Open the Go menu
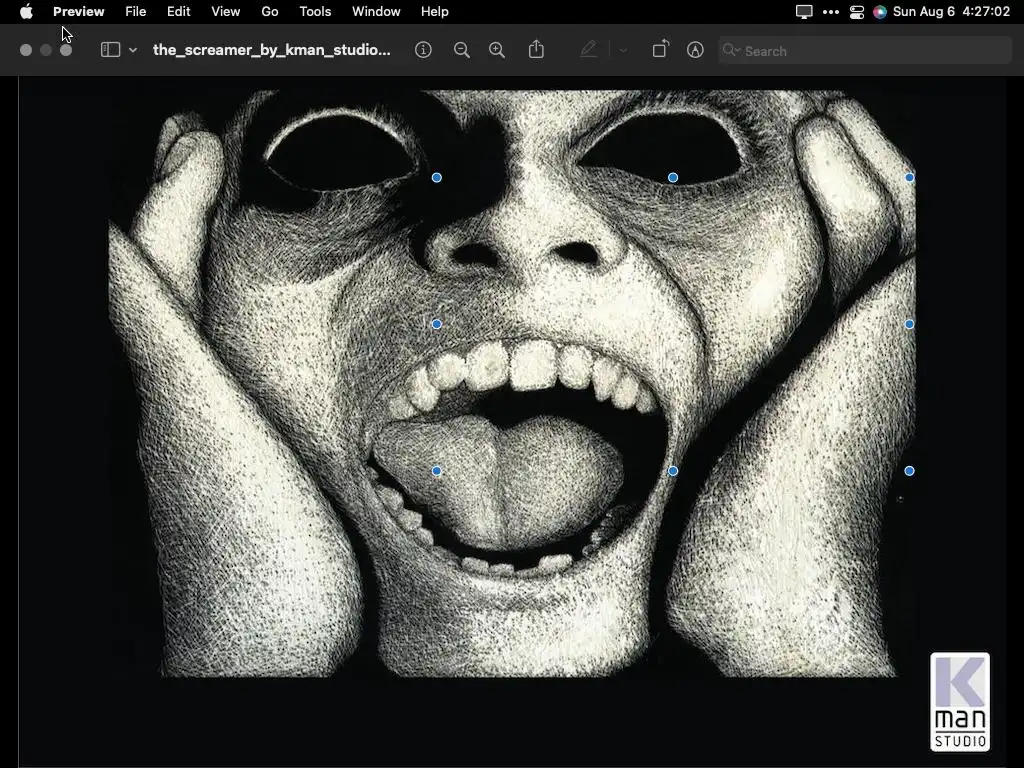 coord(270,11)
